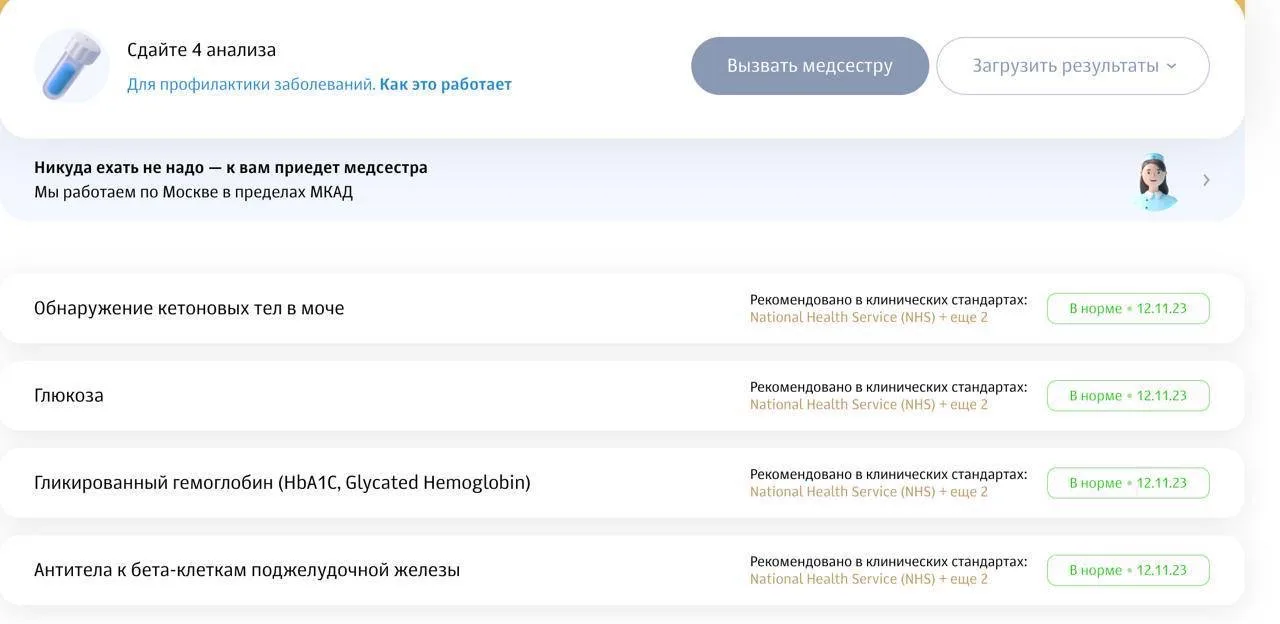Open the nurse banner chevron arrow
Viewport: 1280px width, 624px height.
[x=1206, y=180]
